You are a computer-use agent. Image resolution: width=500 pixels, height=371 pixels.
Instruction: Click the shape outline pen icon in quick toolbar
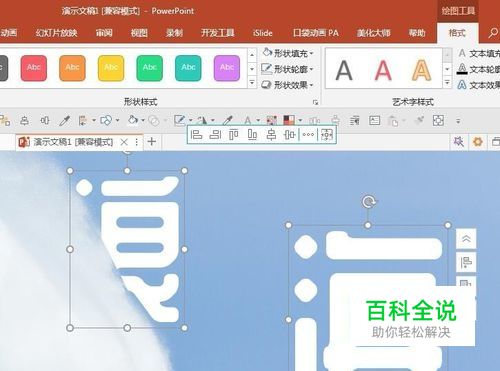[180, 120]
